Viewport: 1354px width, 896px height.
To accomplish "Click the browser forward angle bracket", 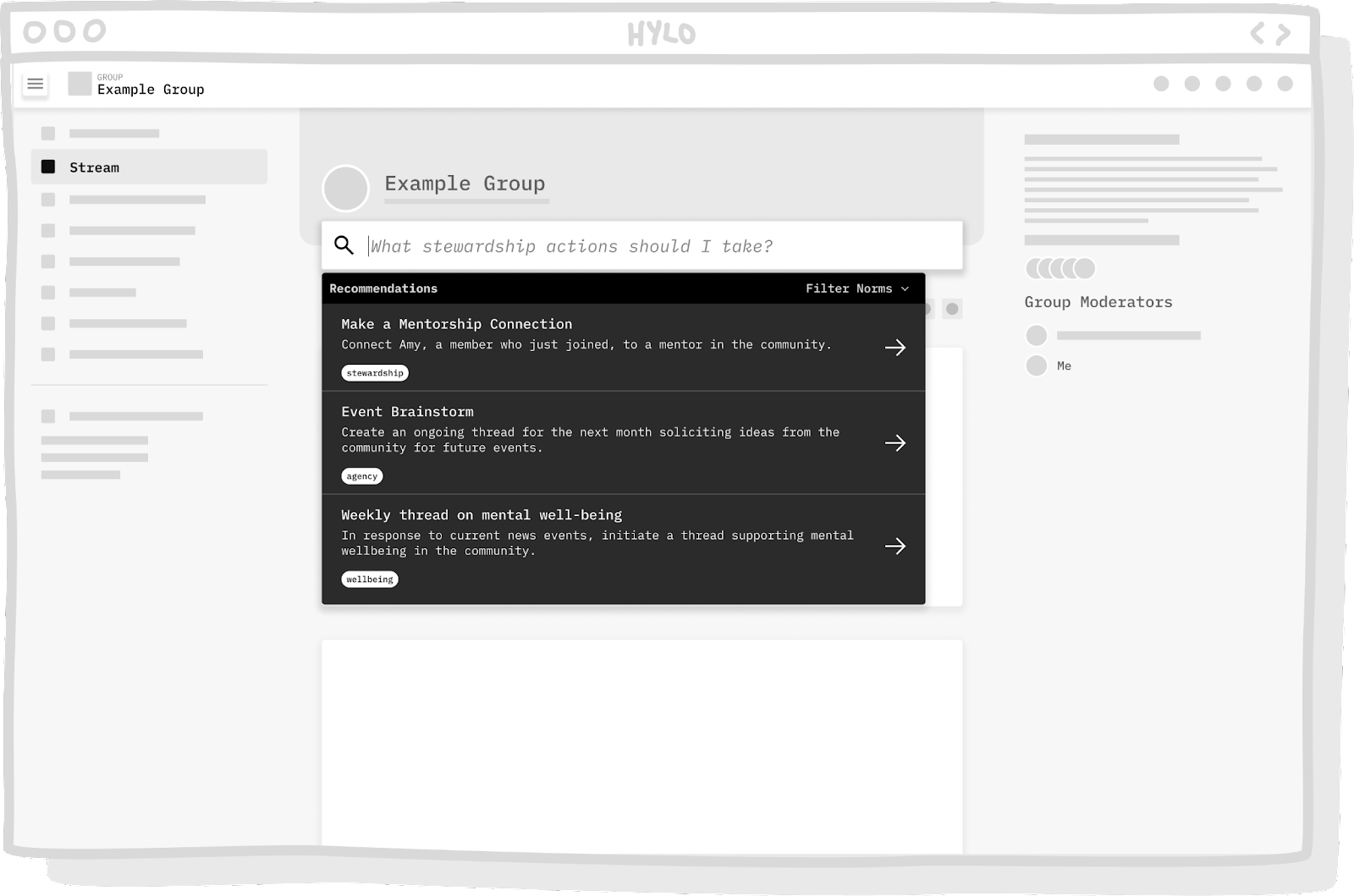I will 1284,34.
